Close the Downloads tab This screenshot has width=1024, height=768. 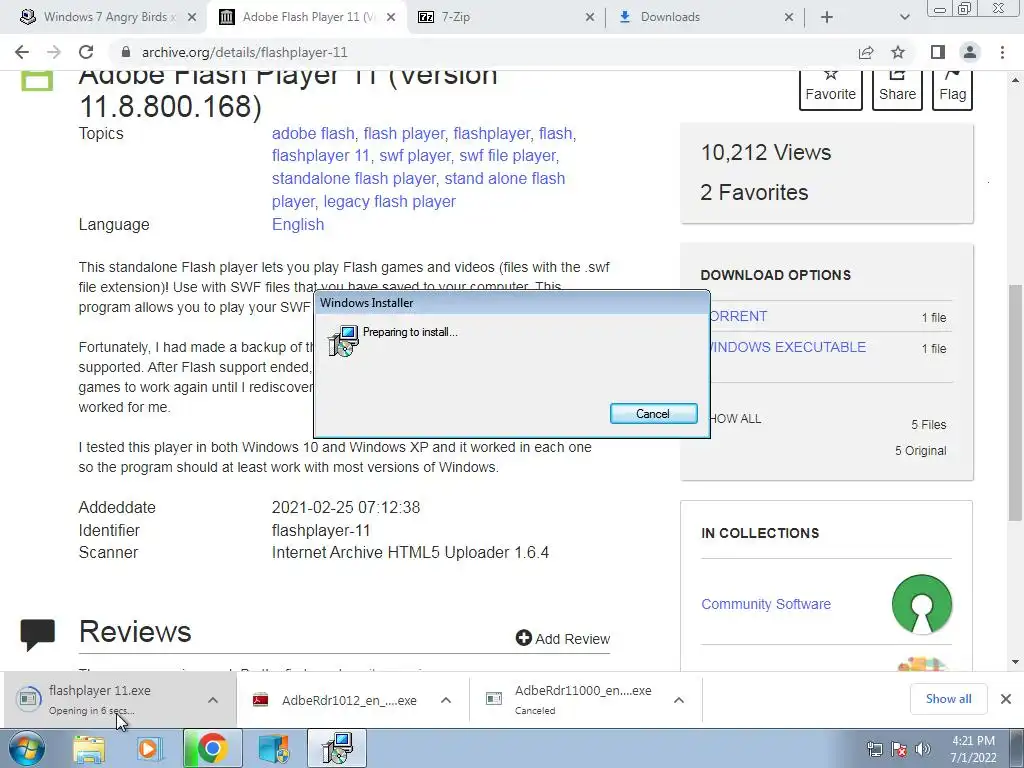[x=789, y=17]
